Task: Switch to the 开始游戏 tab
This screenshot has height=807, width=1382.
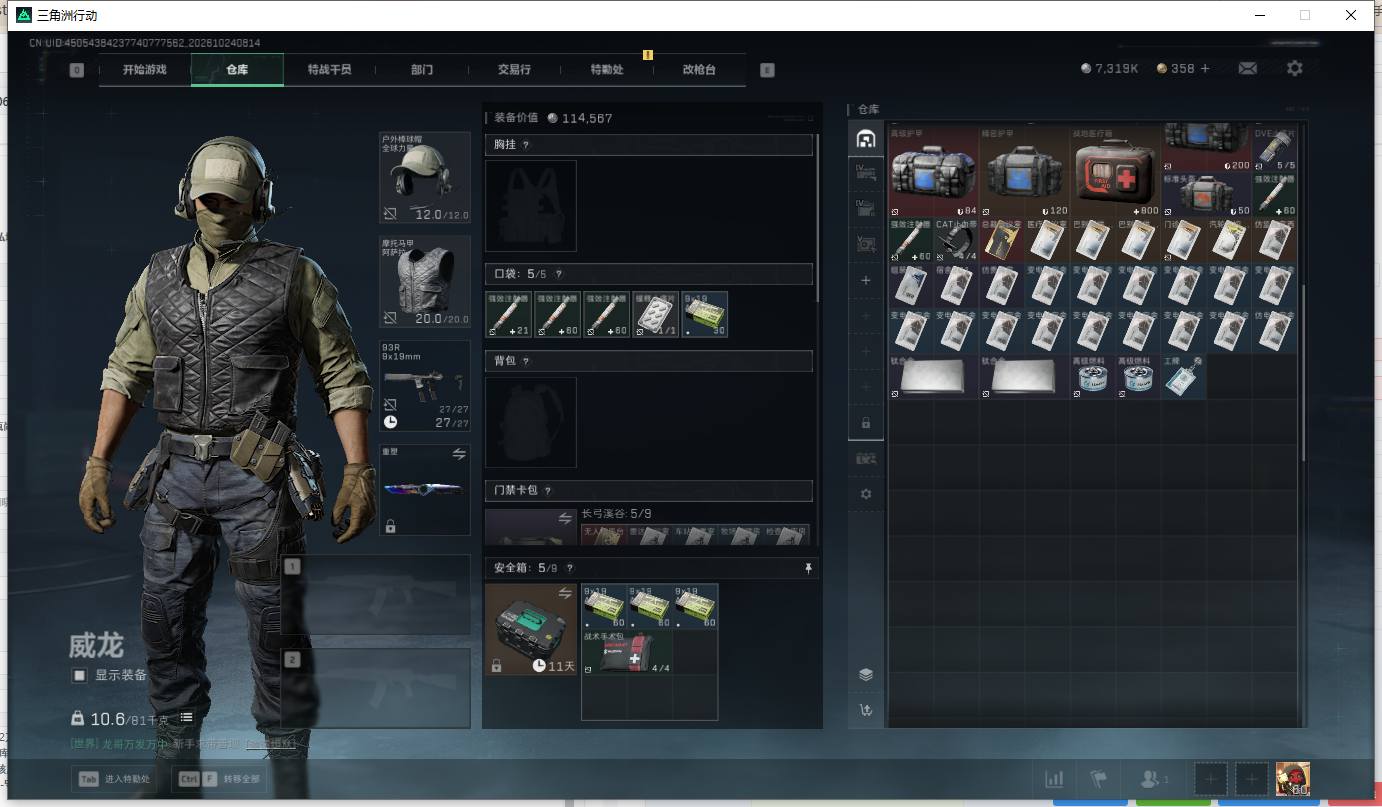Action: click(x=145, y=70)
